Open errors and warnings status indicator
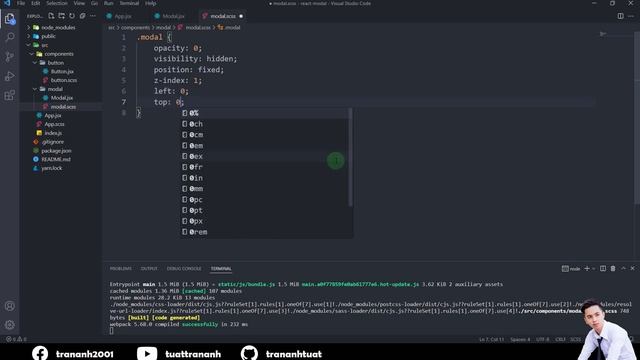640x360 pixels. [x=16, y=339]
